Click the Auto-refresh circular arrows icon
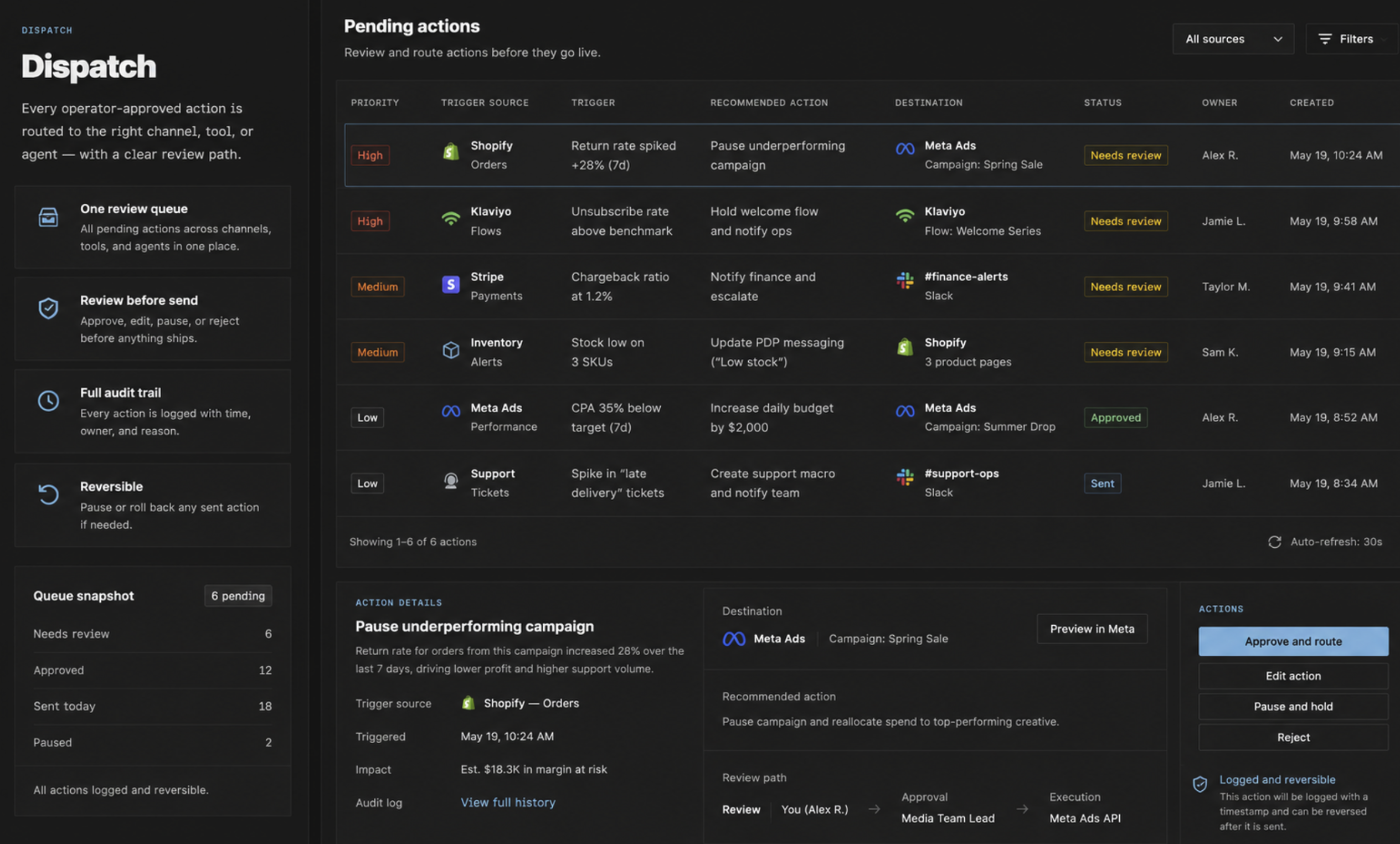This screenshot has width=1400, height=844. pos(1274,542)
